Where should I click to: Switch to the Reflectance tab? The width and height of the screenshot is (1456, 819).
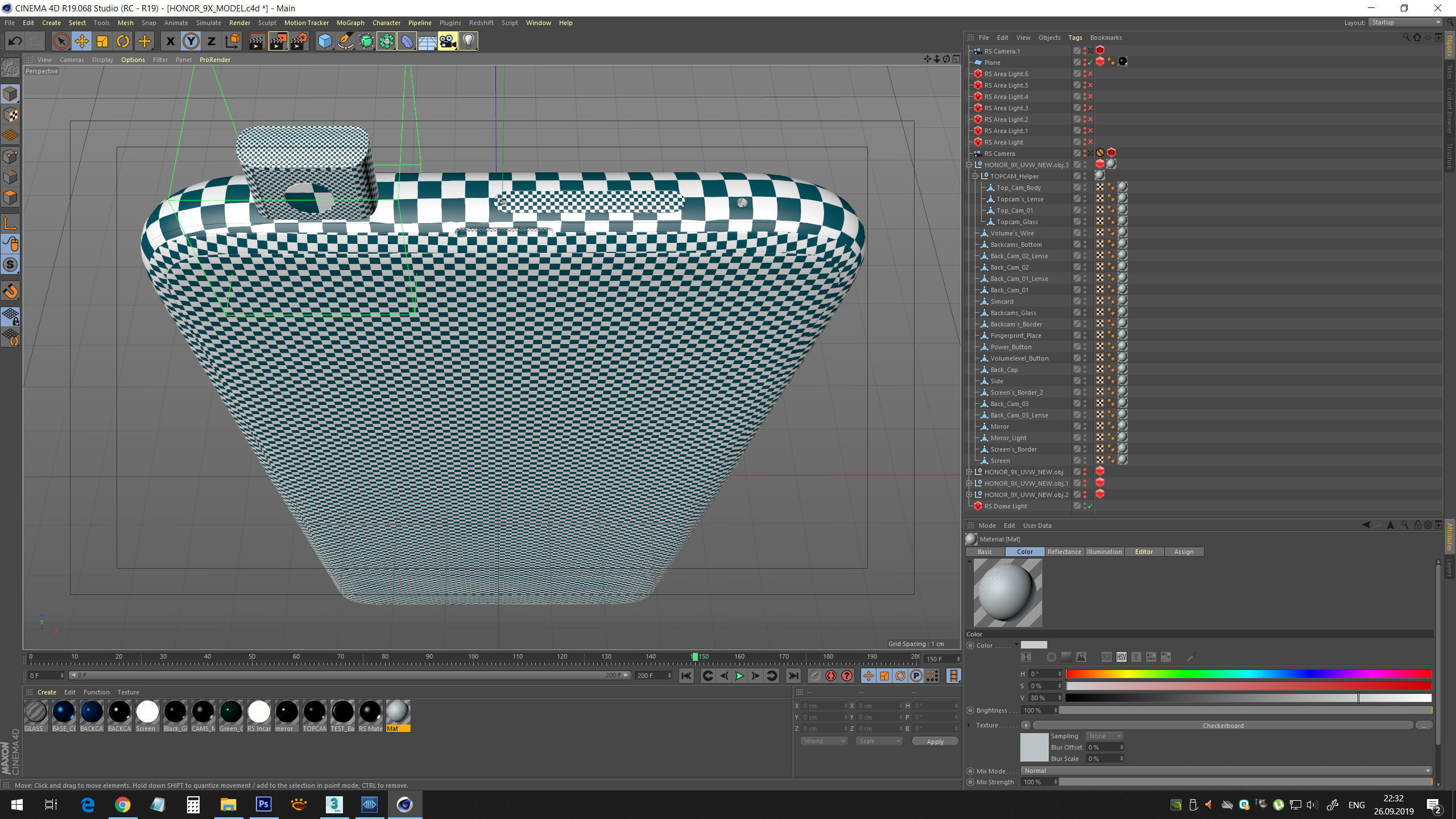[x=1064, y=552]
